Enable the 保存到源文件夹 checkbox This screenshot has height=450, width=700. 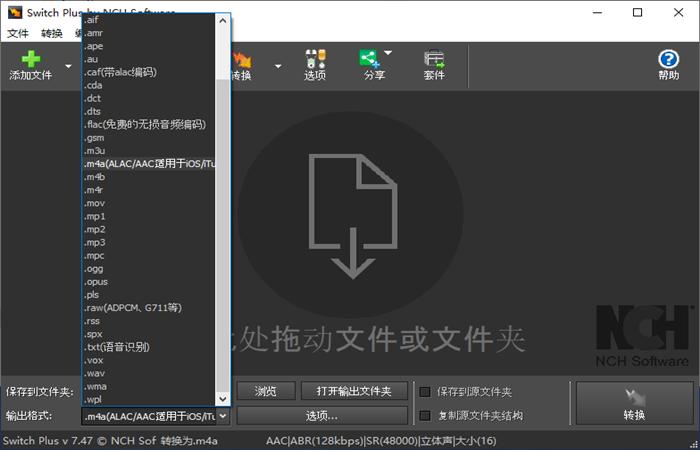coord(425,391)
